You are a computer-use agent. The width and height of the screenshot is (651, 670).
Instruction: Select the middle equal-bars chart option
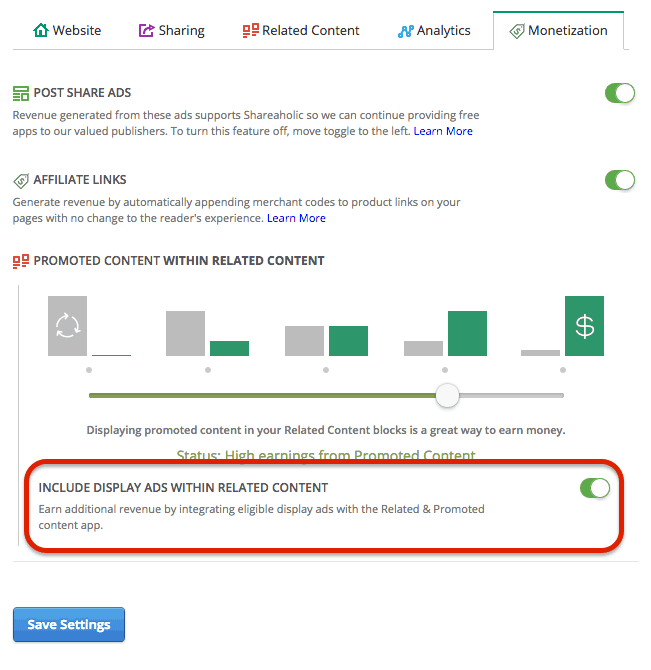(x=326, y=341)
